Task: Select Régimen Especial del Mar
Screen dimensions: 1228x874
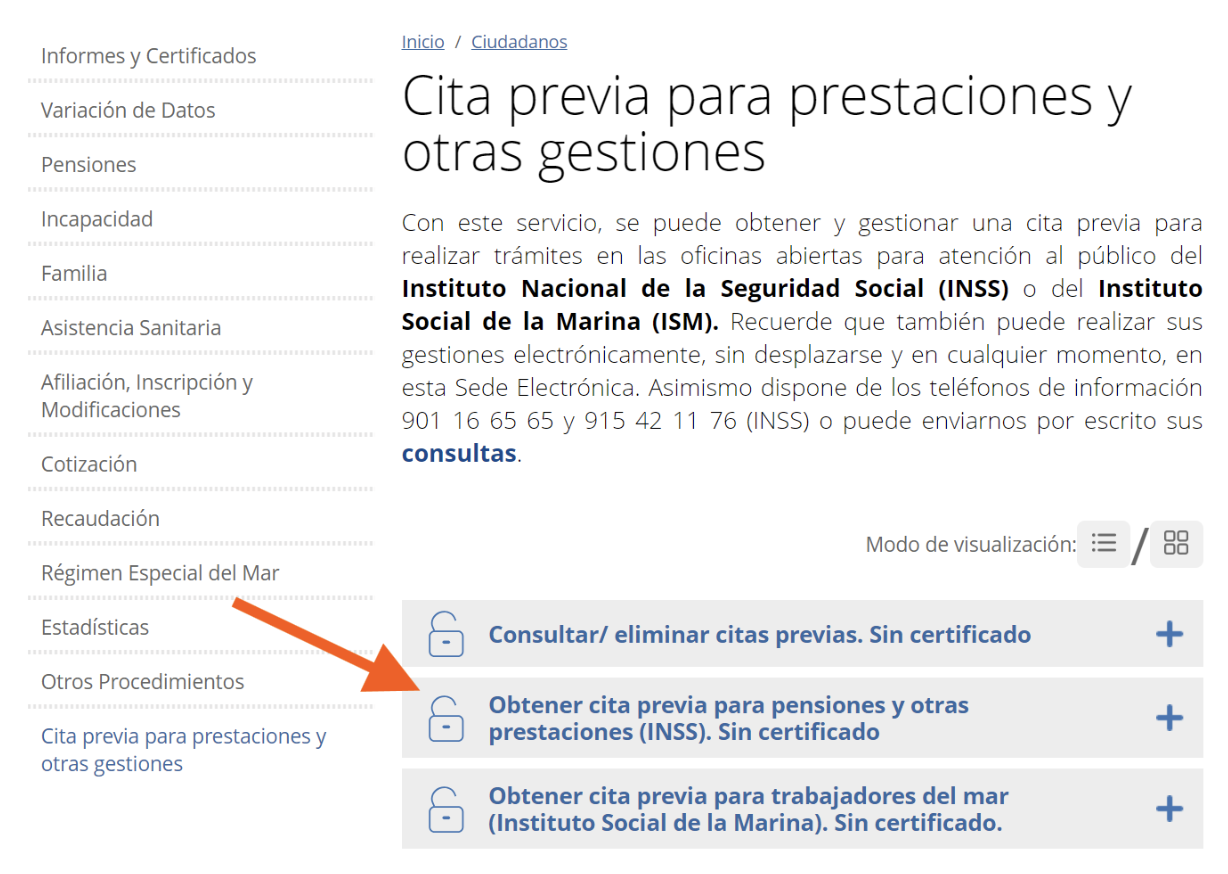Action: pos(160,573)
